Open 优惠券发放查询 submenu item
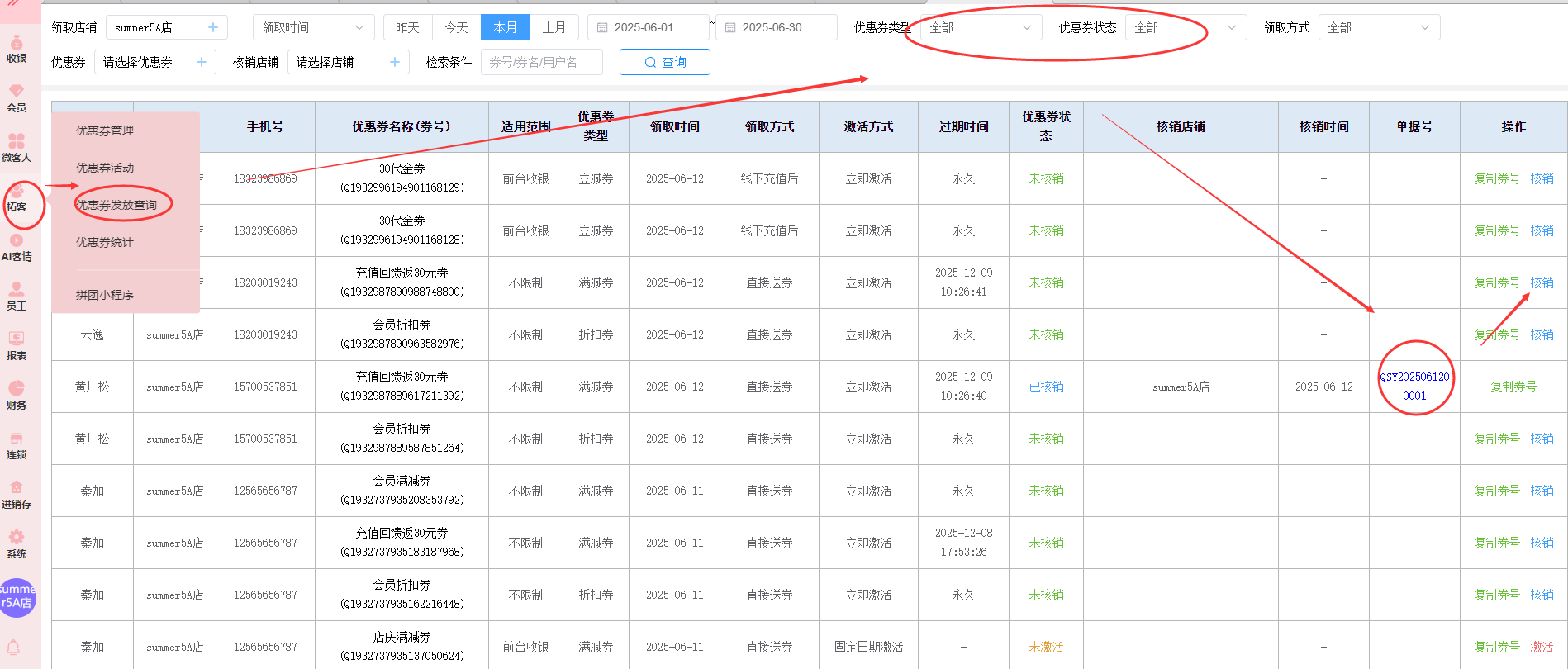The height and width of the screenshot is (669, 1568). coord(116,205)
